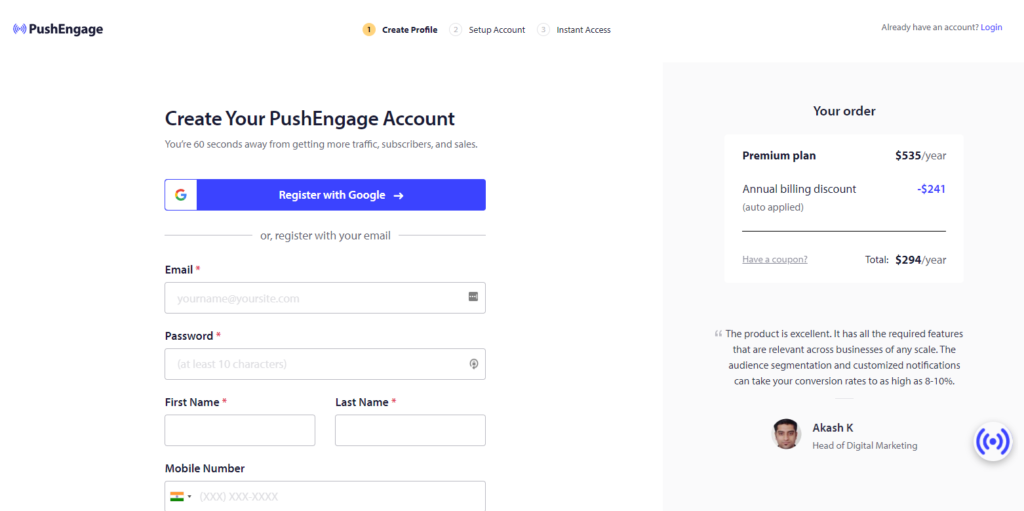Click the password generator icon in Password field
Viewport: 1024px width, 511px height.
tap(474, 364)
